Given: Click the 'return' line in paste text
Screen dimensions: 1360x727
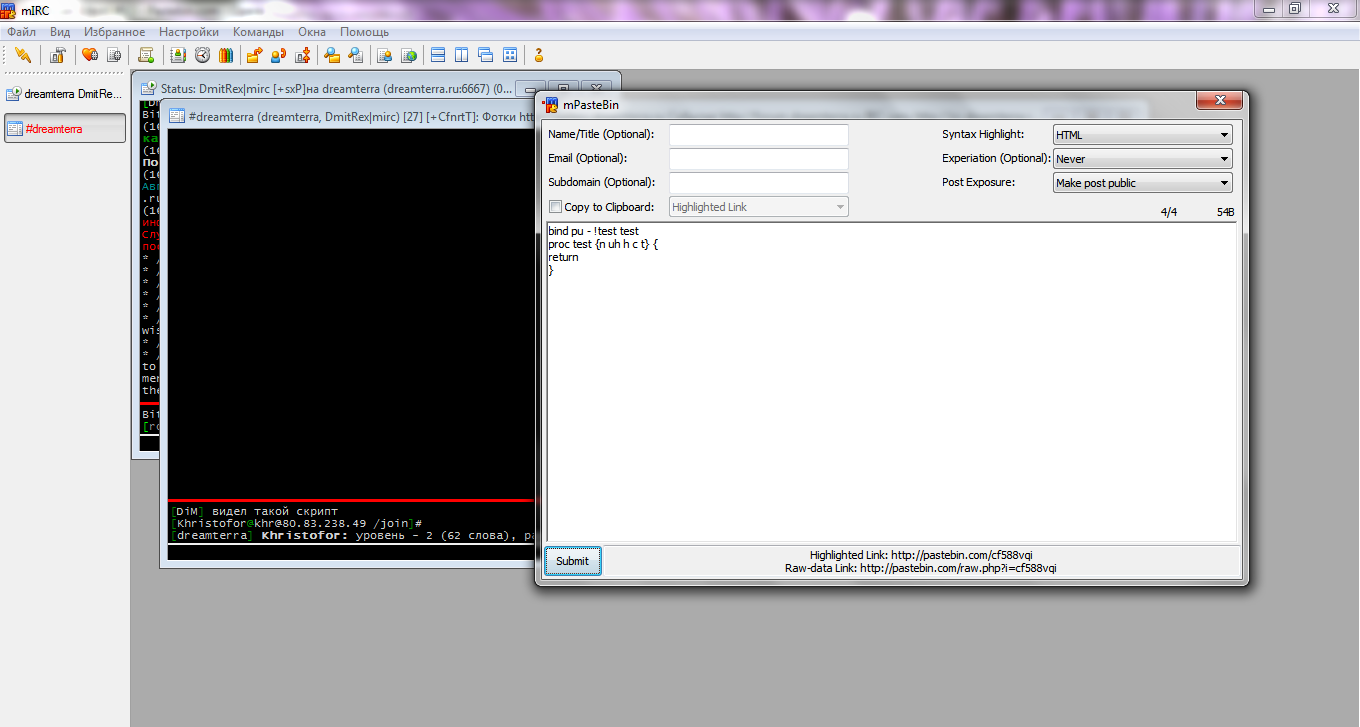Looking at the screenshot, I should [x=563, y=257].
